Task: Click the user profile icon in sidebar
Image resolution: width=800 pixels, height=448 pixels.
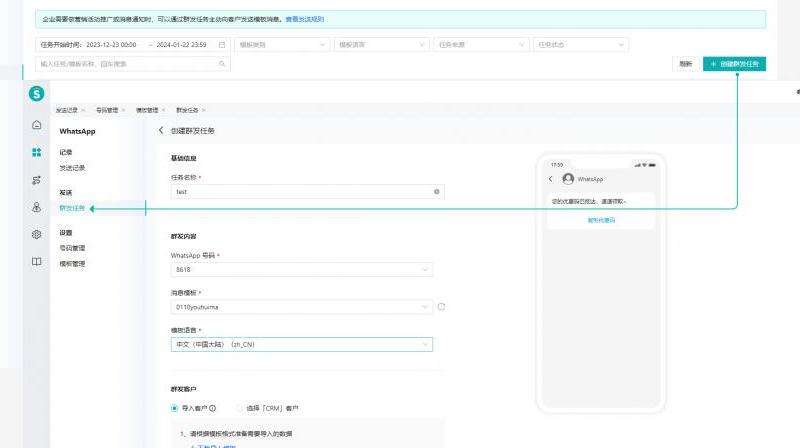Action: (x=37, y=207)
